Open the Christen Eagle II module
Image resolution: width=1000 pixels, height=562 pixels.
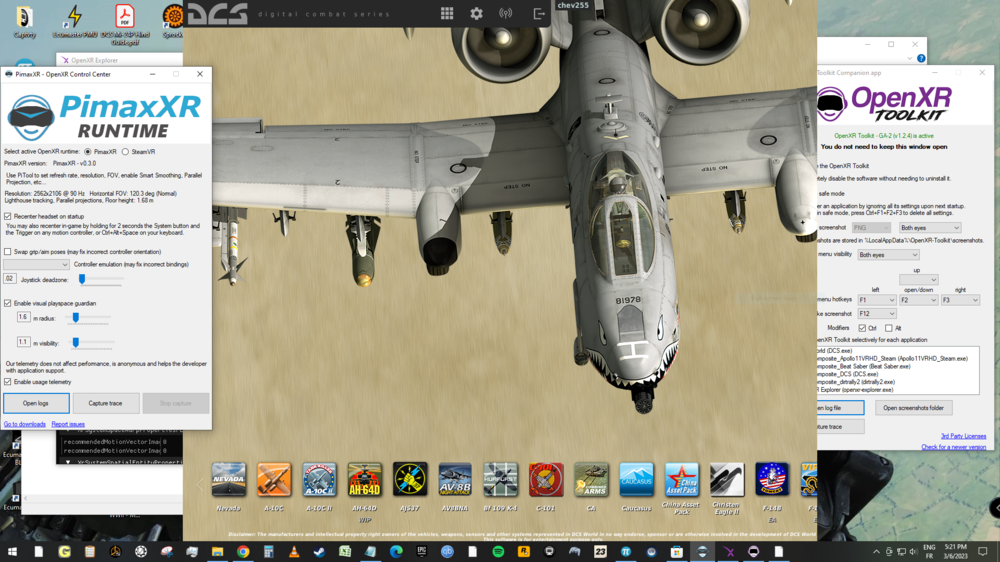[726, 480]
